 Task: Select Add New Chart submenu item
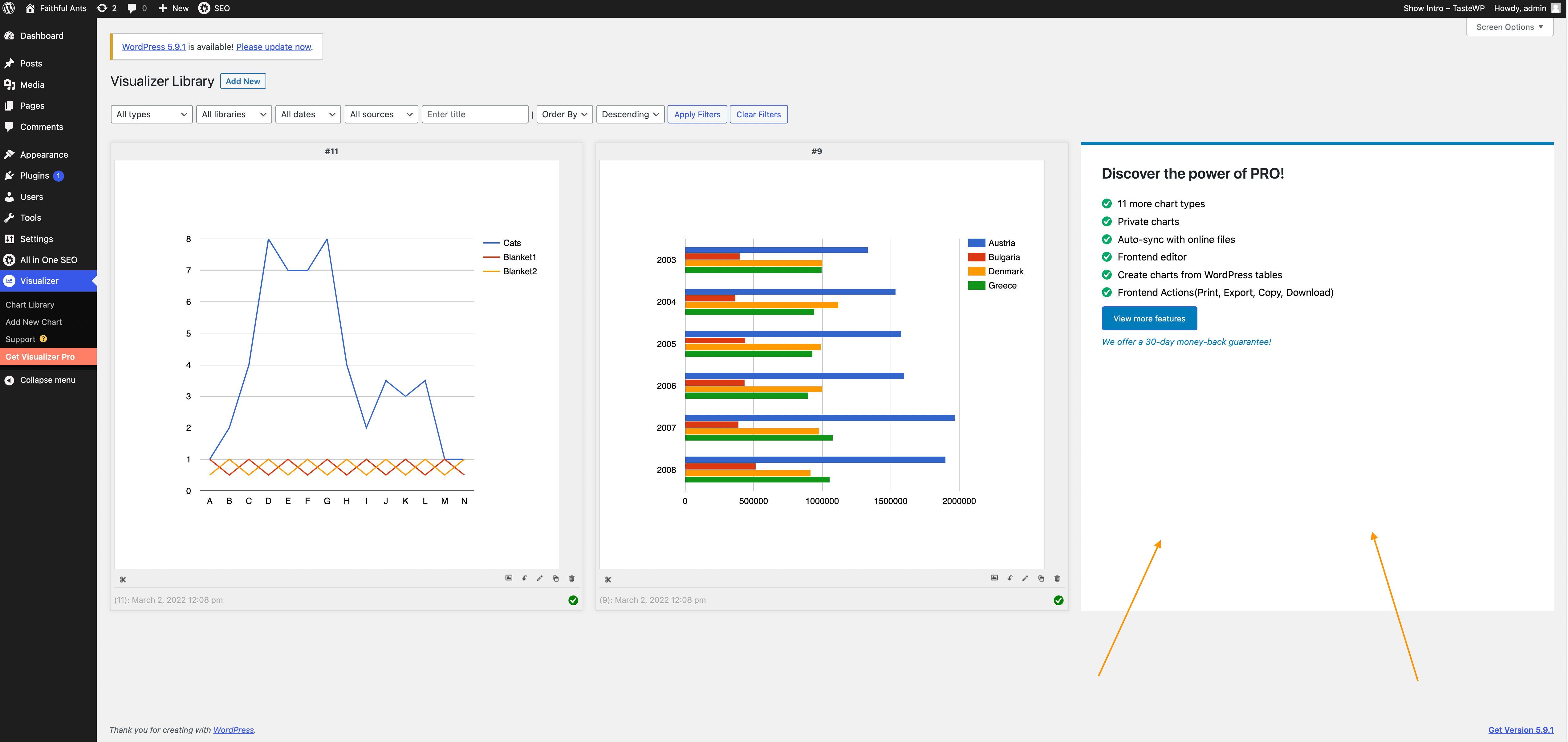(34, 322)
